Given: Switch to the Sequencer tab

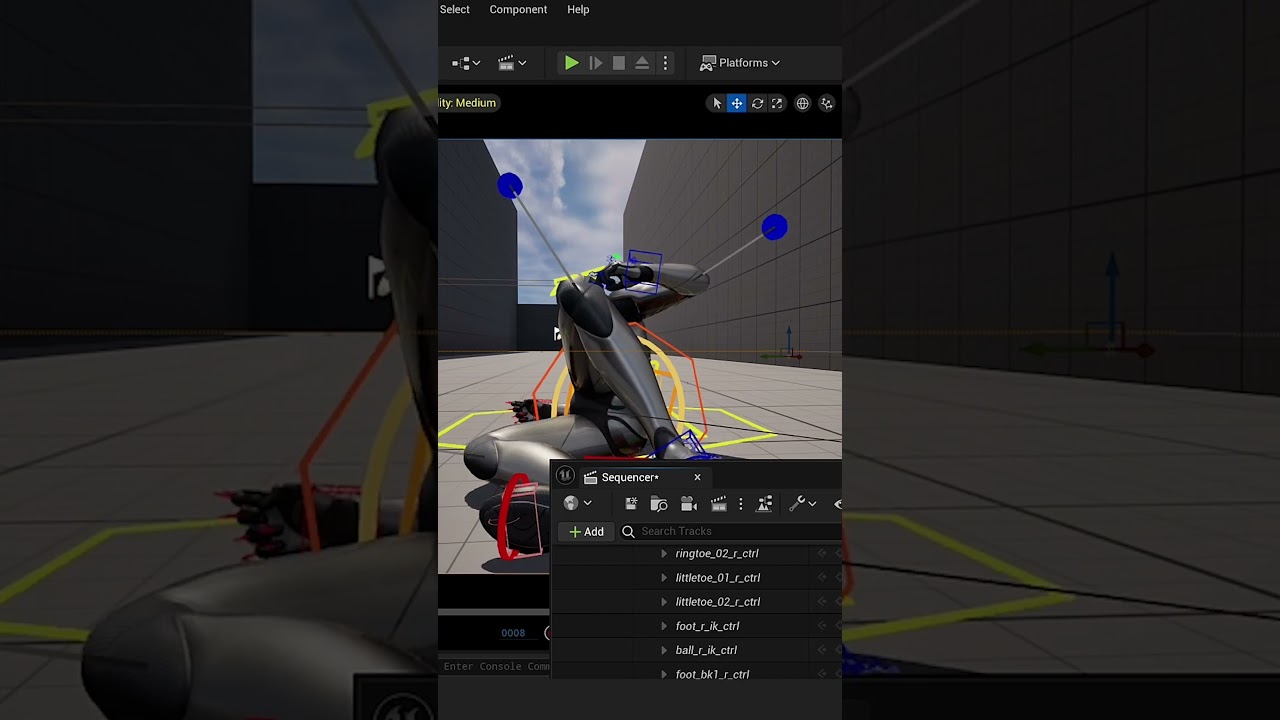Looking at the screenshot, I should coord(630,478).
